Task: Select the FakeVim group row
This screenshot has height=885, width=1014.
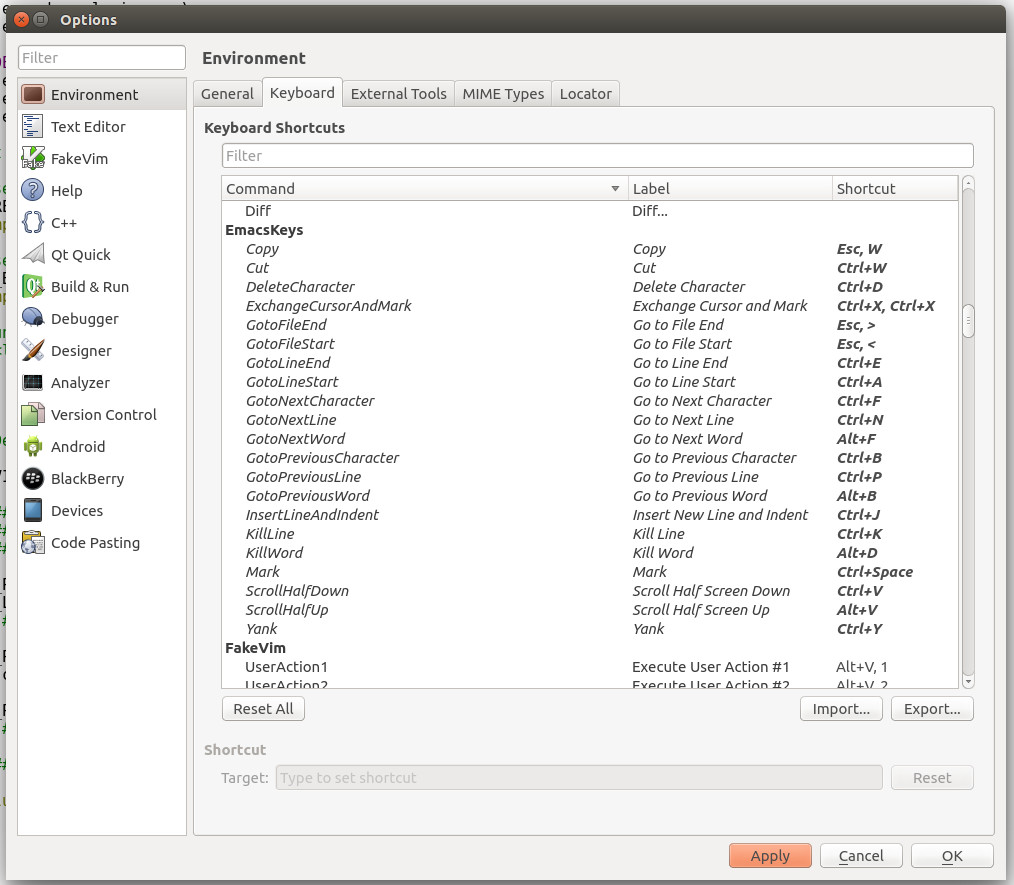Action: pyautogui.click(x=590, y=648)
